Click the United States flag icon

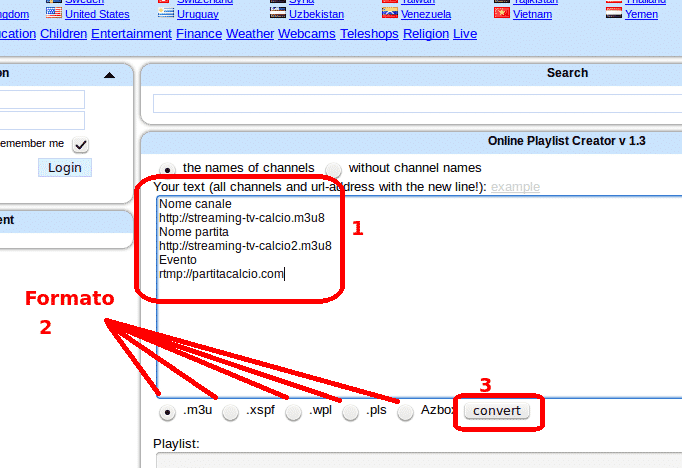click(x=54, y=14)
